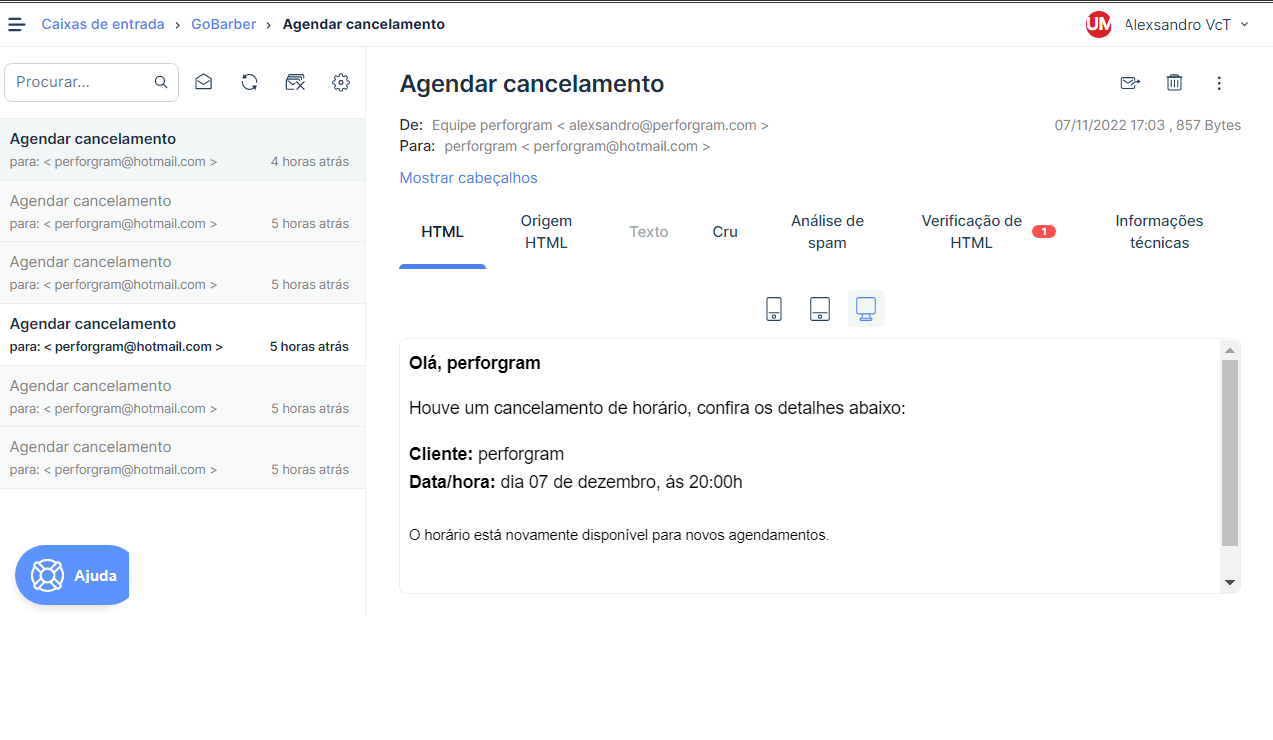Viewport: 1273px width, 740px height.
Task: Open the inbox settings gear
Action: tap(340, 82)
